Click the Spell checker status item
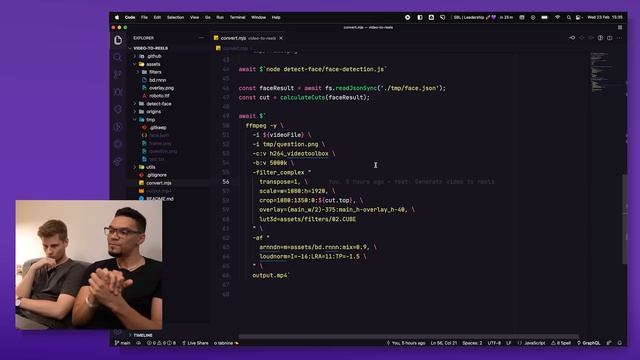This screenshot has height=360, width=640. tap(561, 343)
